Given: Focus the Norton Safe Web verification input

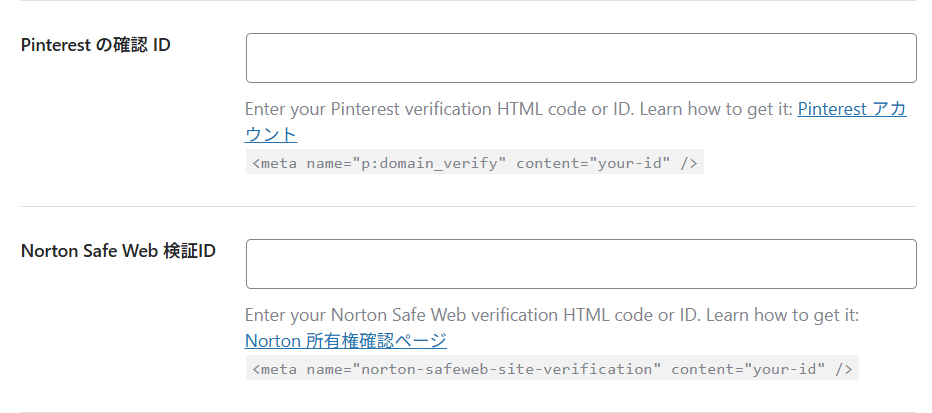Looking at the screenshot, I should tap(580, 264).
